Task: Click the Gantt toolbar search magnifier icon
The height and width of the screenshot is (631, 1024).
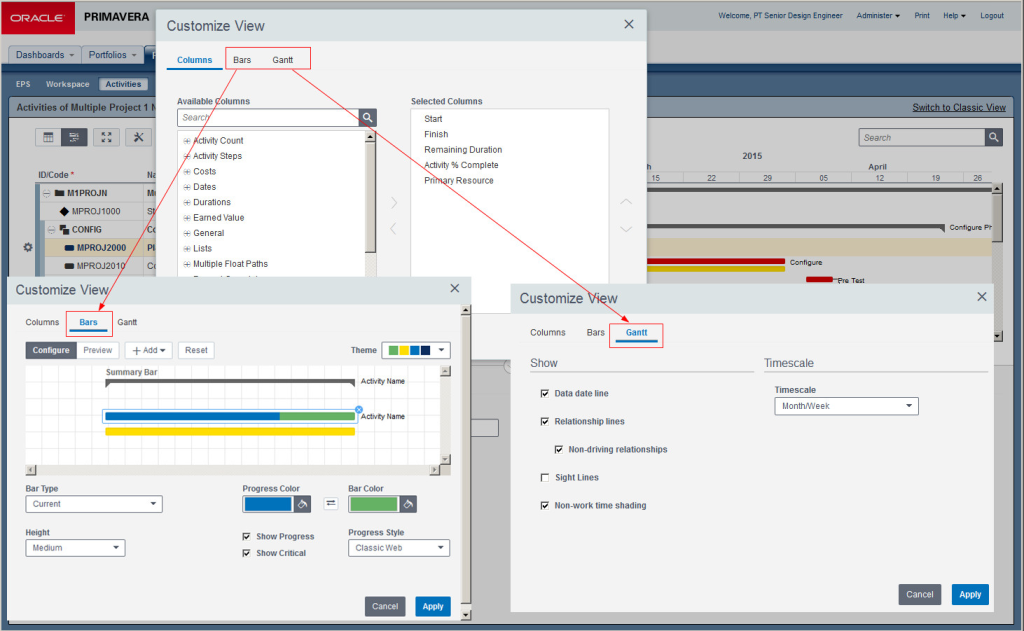Action: 993,137
